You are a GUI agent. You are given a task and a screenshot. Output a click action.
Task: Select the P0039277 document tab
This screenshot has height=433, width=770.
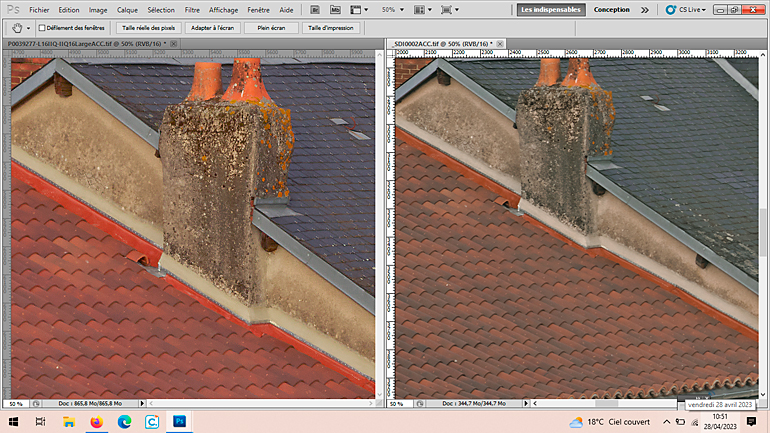(x=87, y=44)
